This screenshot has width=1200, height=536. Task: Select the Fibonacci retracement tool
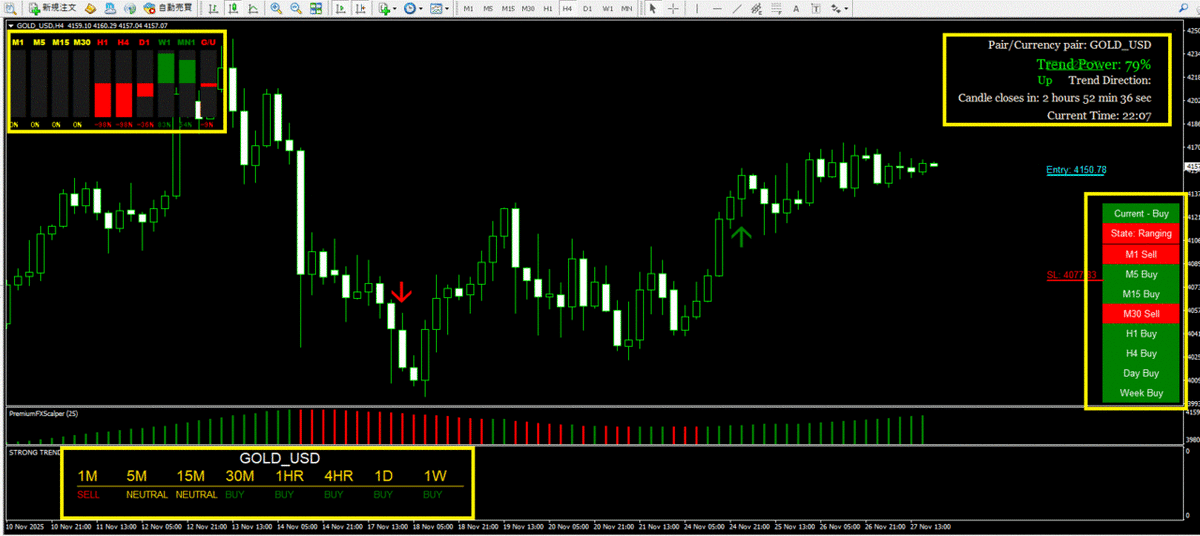pyautogui.click(x=776, y=8)
